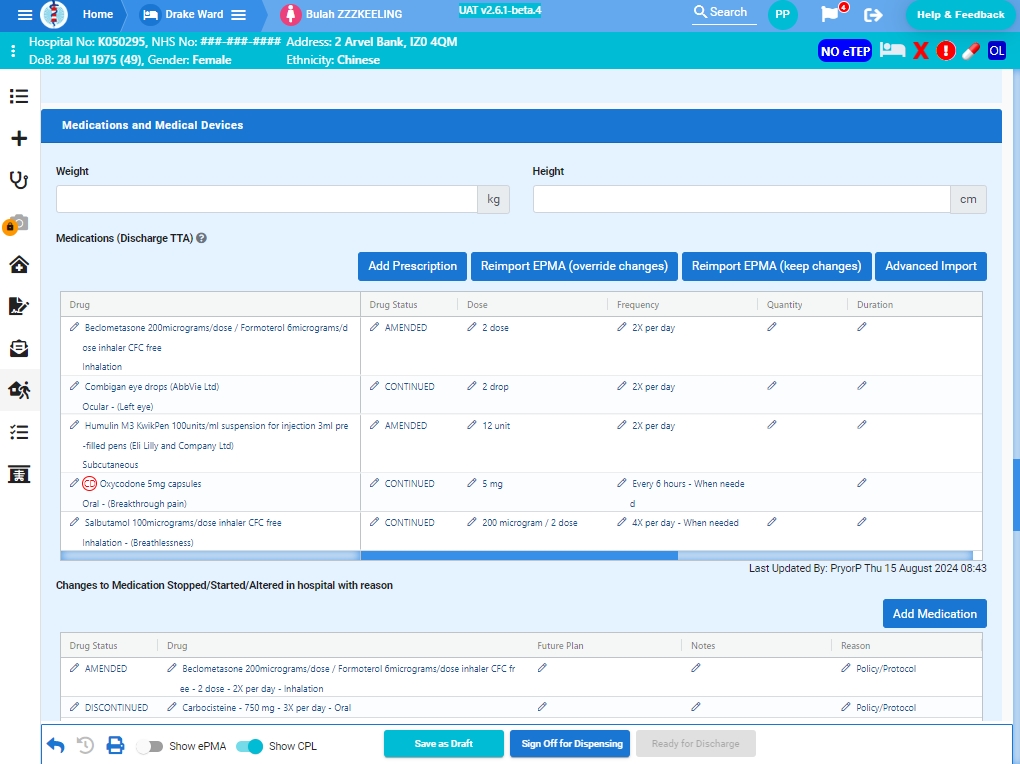Screen dimensions: 1020x764
Task: Open the bottom whiteboard sidebar icon
Action: point(19,474)
